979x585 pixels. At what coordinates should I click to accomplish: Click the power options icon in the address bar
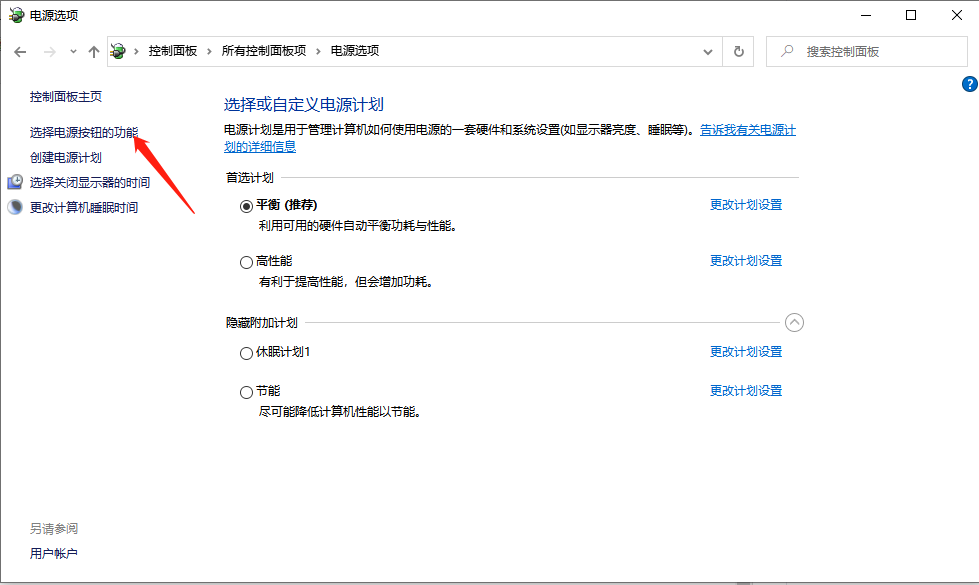[x=119, y=50]
